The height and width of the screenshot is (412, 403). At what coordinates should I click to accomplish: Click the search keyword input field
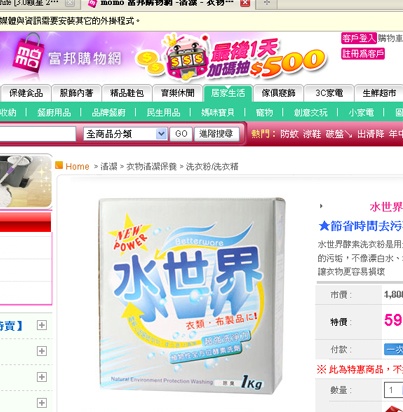37,134
